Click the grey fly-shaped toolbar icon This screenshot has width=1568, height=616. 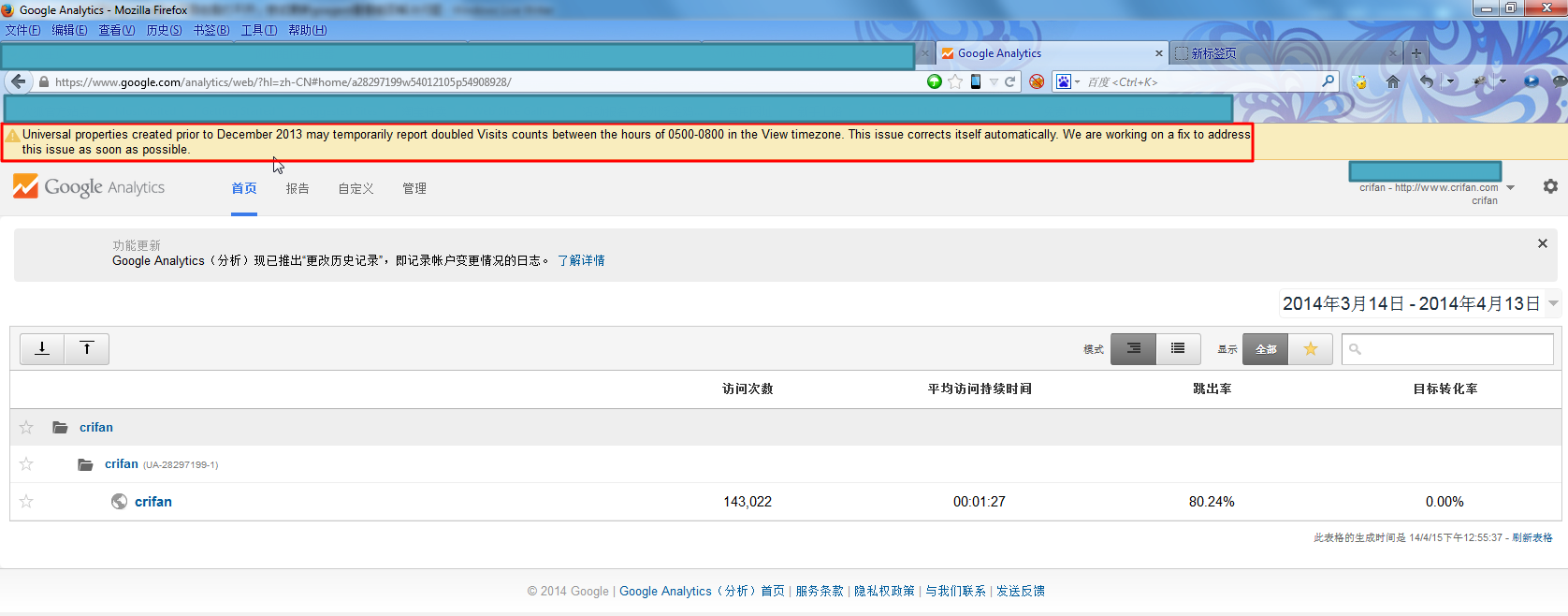[x=1480, y=81]
